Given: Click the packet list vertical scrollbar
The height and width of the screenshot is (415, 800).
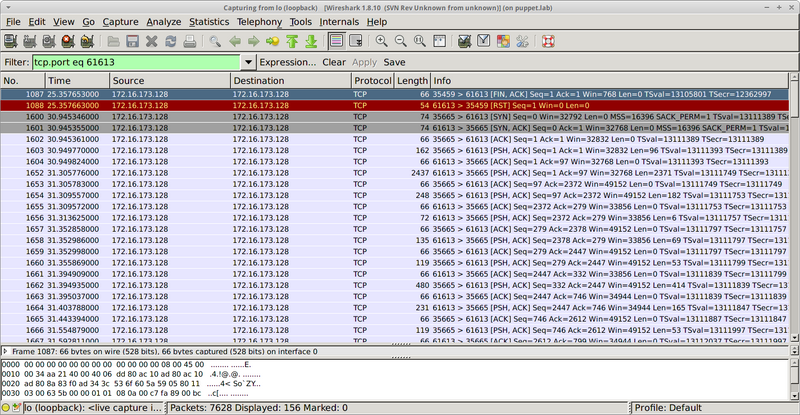Looking at the screenshot, I should click(x=794, y=207).
